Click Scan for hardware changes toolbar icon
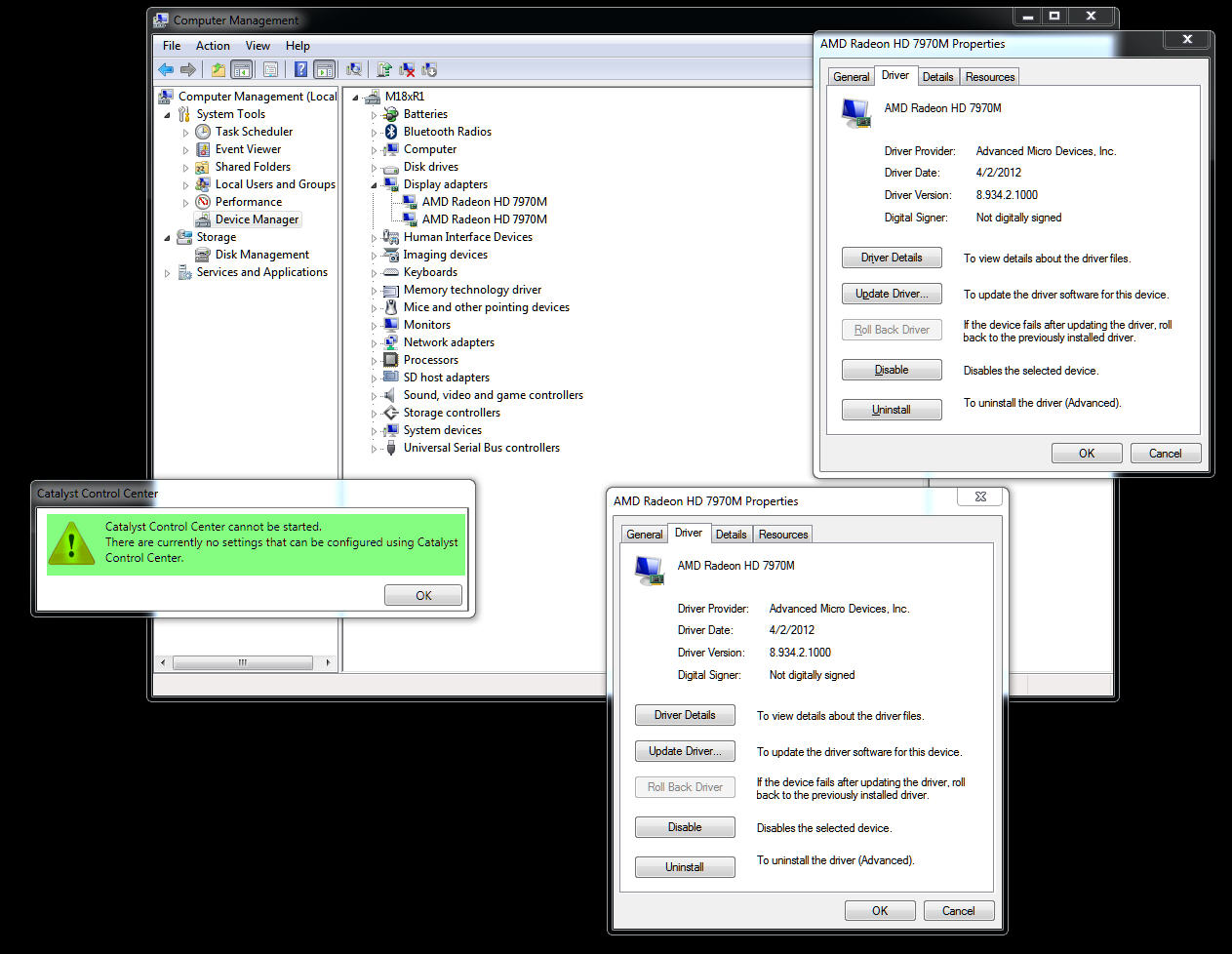The width and height of the screenshot is (1232, 954). [x=354, y=69]
